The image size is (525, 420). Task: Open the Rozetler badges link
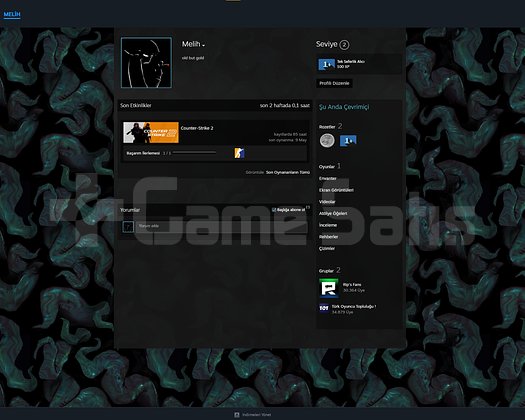coord(327,127)
